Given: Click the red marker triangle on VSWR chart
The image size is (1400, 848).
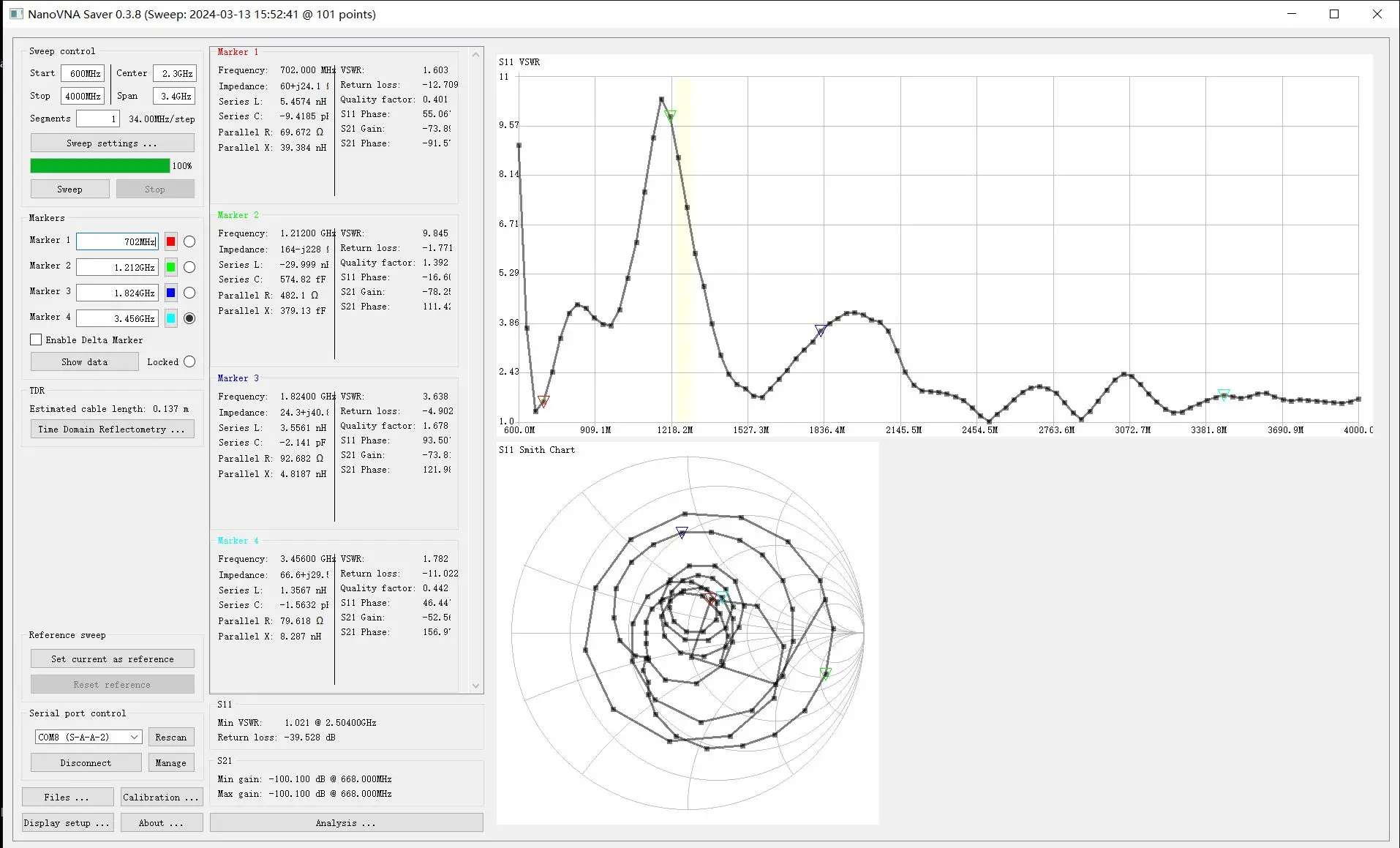Looking at the screenshot, I should coord(543,401).
